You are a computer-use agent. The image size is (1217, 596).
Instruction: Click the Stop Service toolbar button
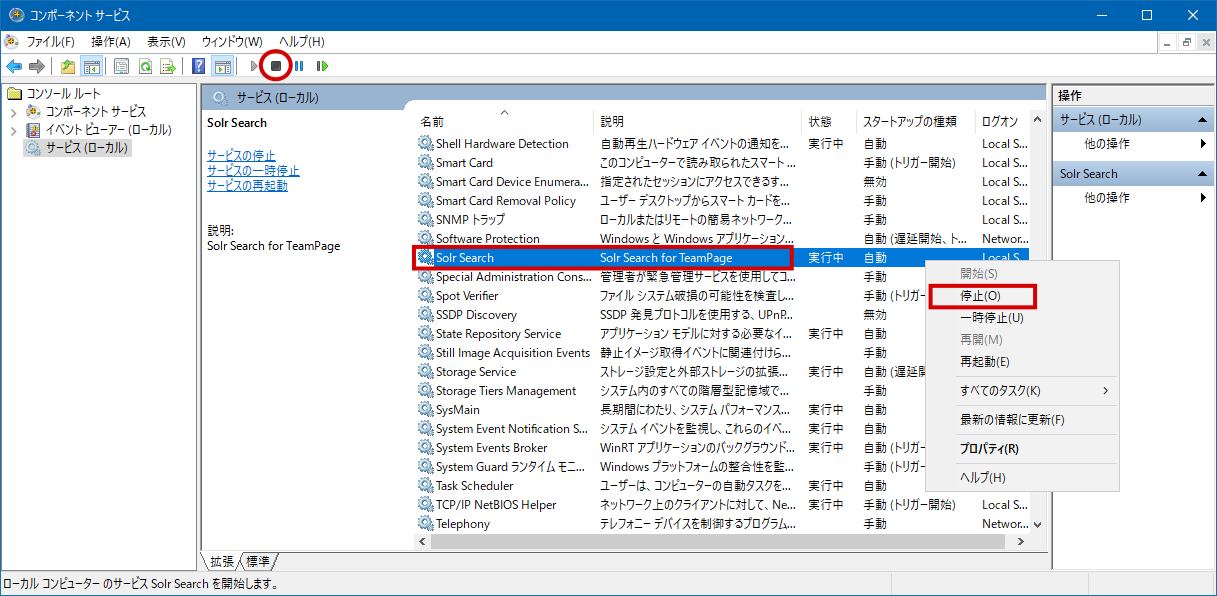click(275, 66)
